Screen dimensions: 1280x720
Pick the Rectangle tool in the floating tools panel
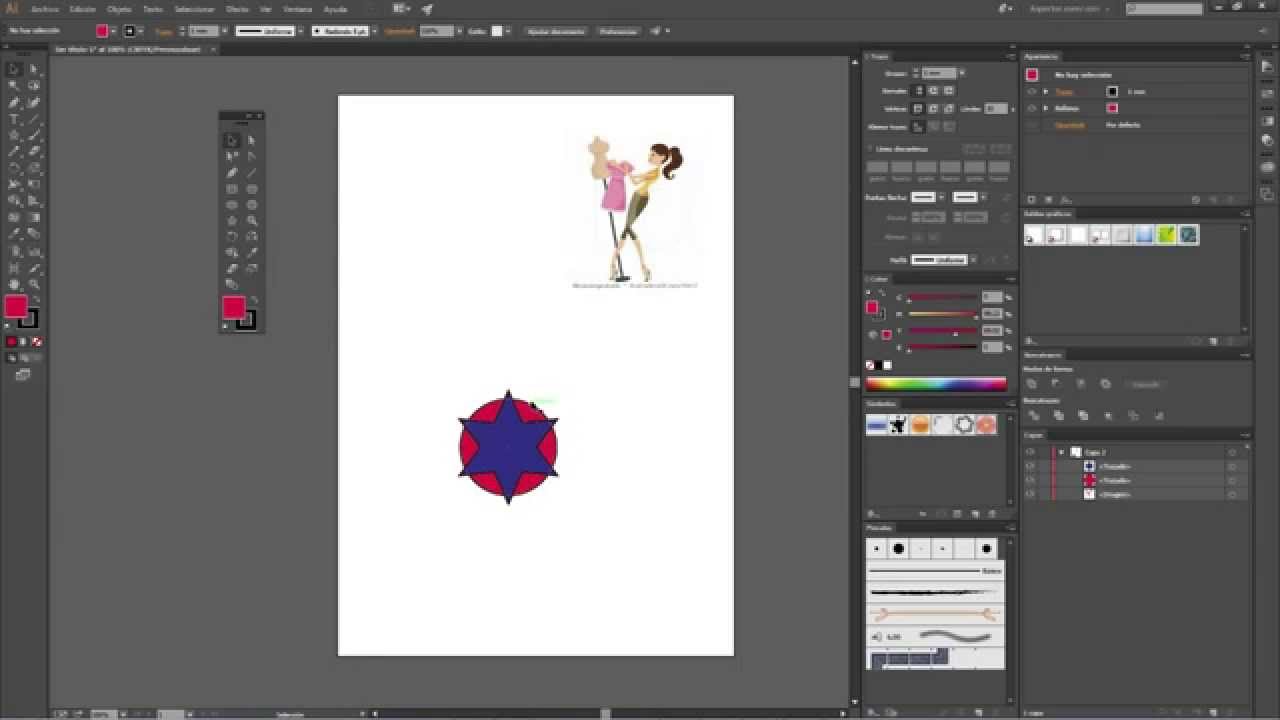[232, 188]
